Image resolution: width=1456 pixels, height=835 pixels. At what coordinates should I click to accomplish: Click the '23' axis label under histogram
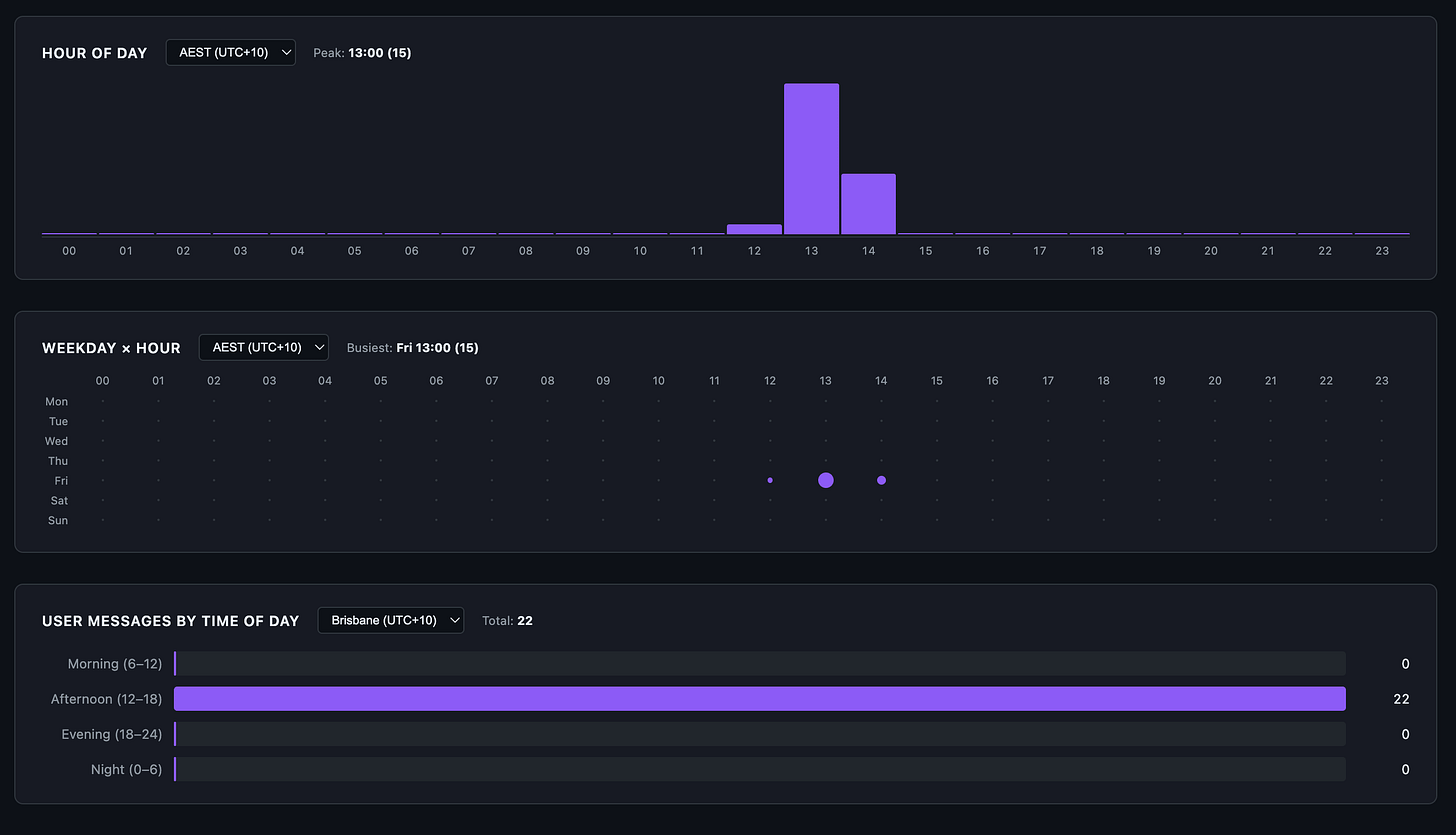coord(1382,251)
